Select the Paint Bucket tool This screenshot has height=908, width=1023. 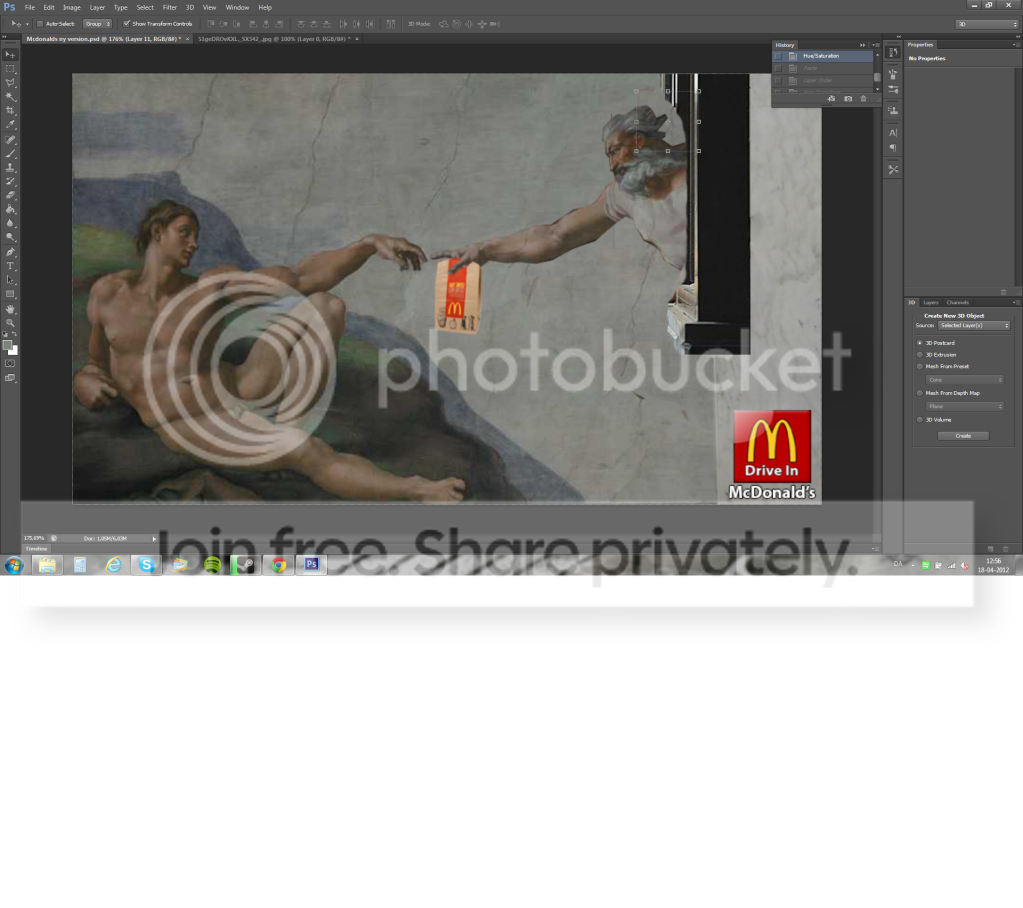coord(10,209)
